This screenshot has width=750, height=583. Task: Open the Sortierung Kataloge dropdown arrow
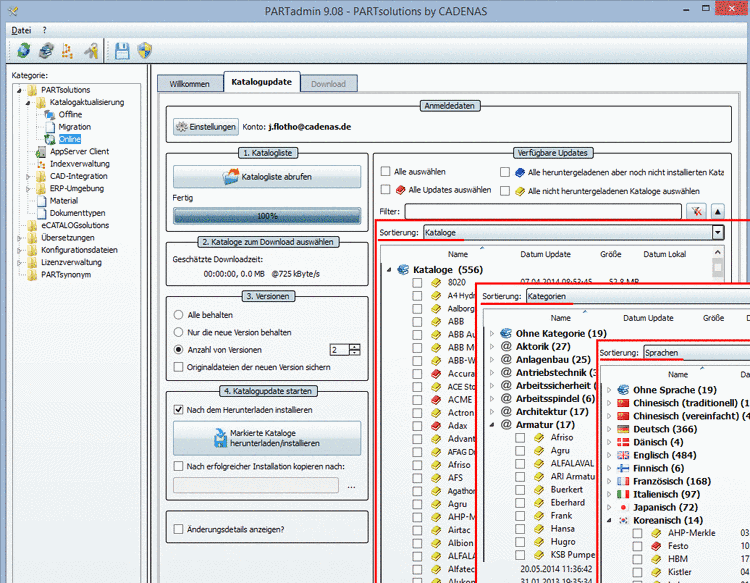coord(717,232)
